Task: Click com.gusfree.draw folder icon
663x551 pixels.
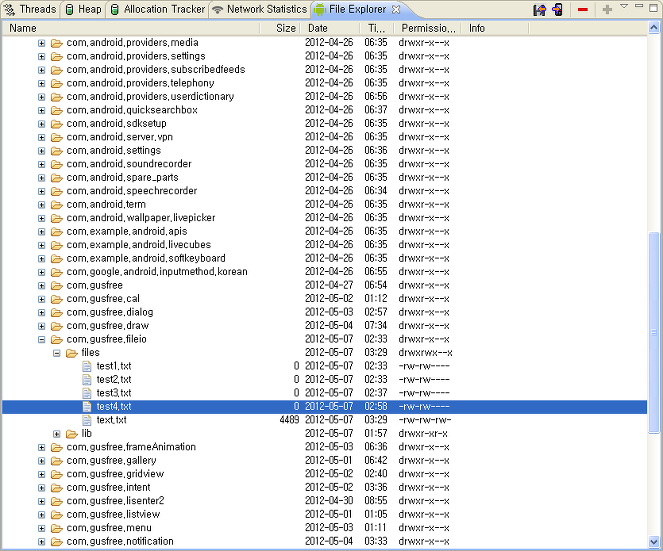Action: point(57,326)
